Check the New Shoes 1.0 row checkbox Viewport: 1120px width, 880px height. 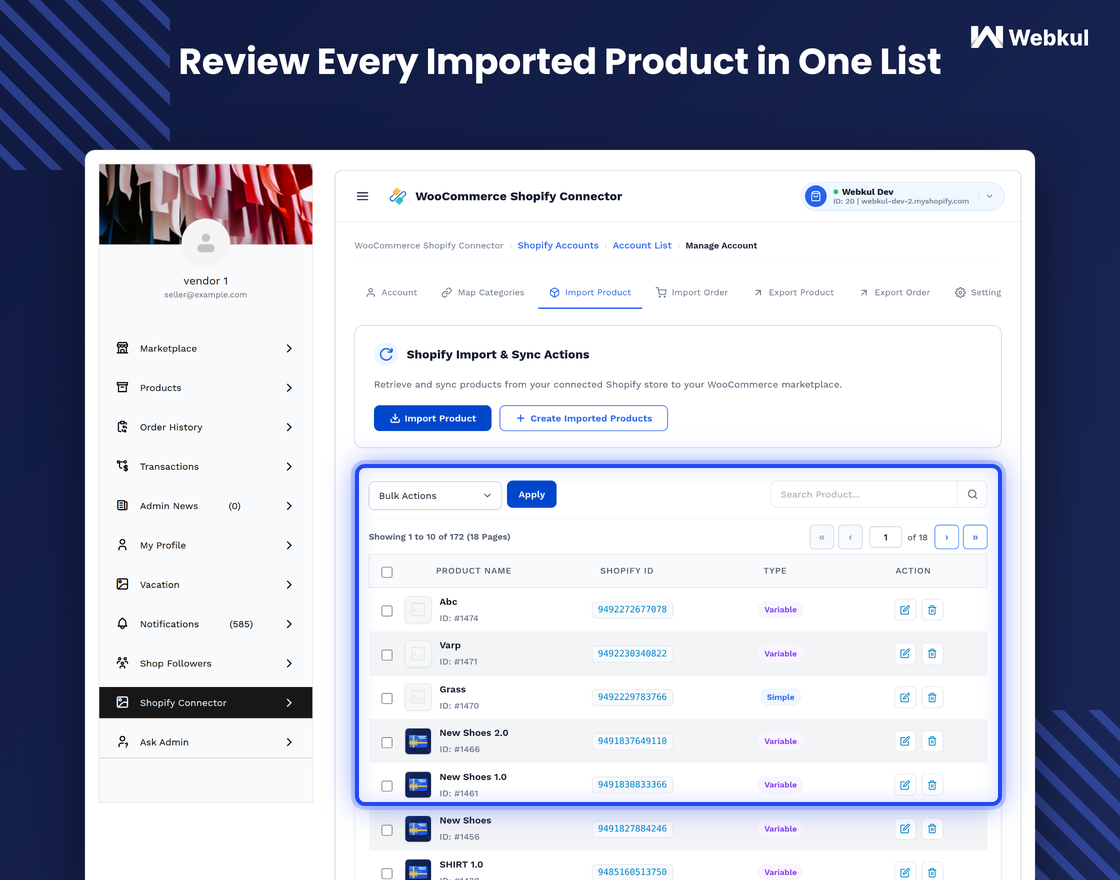(x=387, y=786)
